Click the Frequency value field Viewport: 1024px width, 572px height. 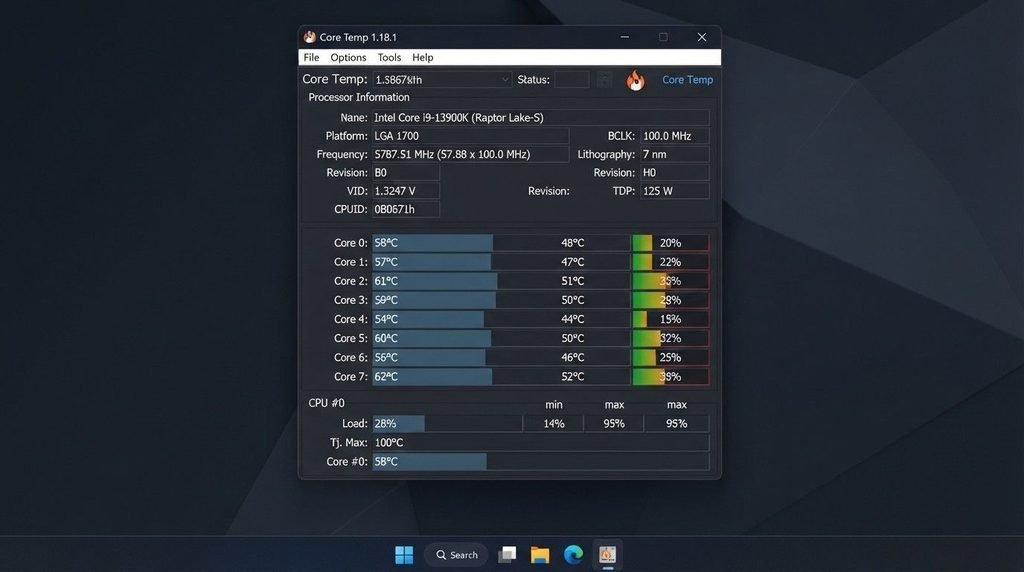click(x=470, y=154)
